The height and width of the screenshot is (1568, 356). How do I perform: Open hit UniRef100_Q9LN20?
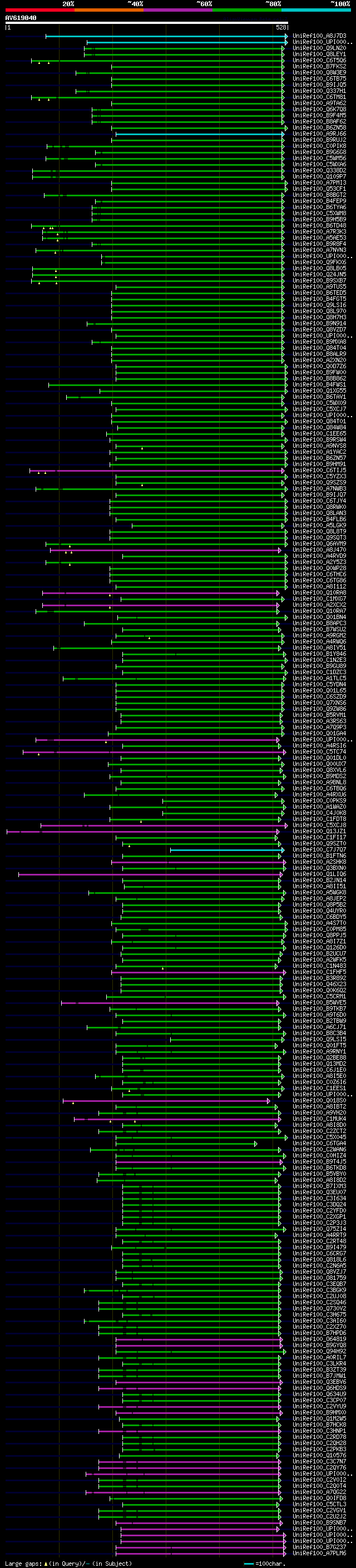click(319, 48)
